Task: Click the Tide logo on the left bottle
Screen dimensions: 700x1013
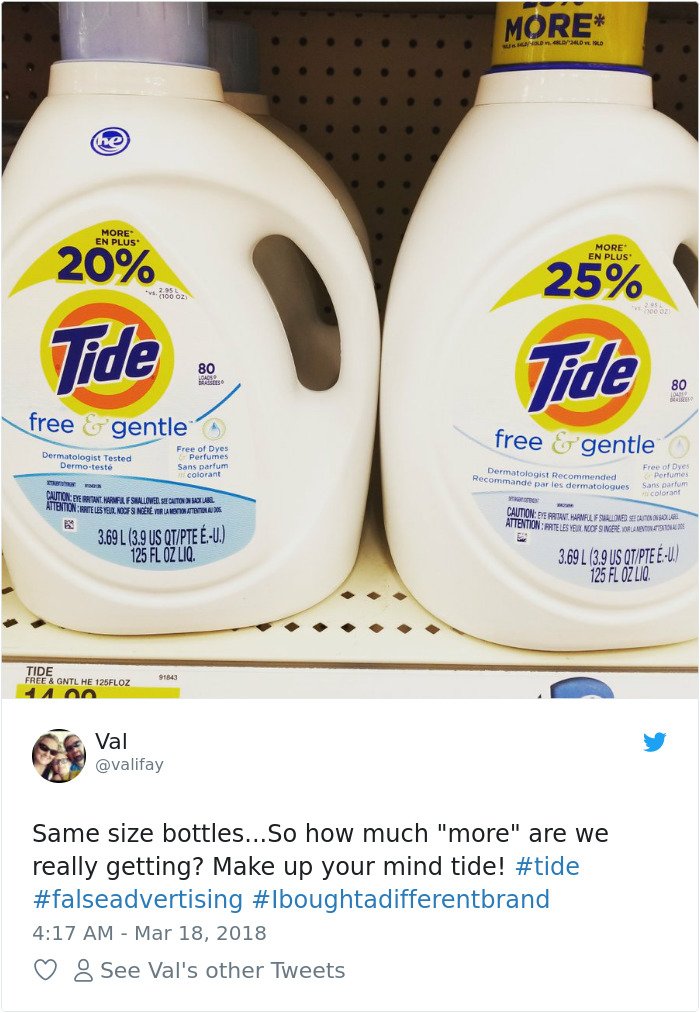Action: [107, 354]
